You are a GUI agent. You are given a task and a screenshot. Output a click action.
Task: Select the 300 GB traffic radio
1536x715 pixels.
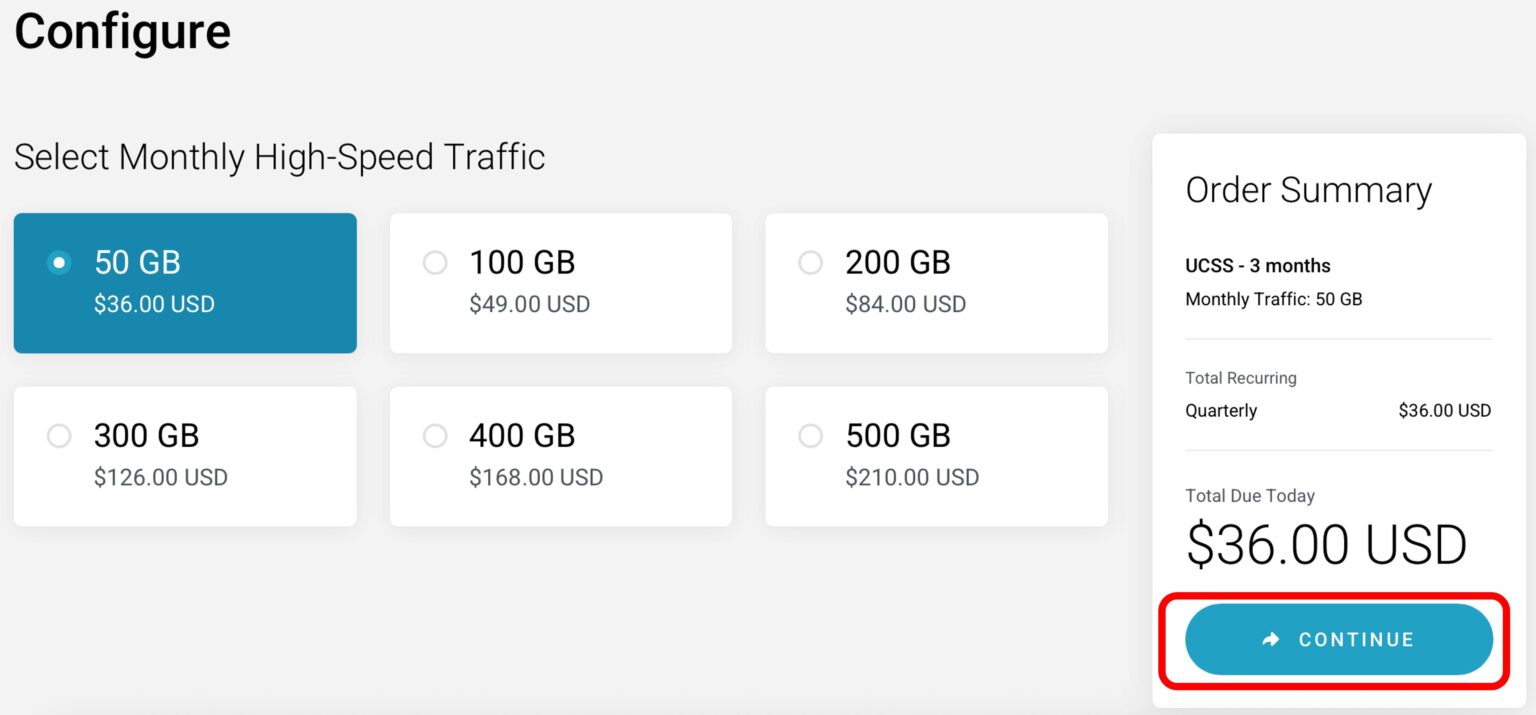[60, 436]
